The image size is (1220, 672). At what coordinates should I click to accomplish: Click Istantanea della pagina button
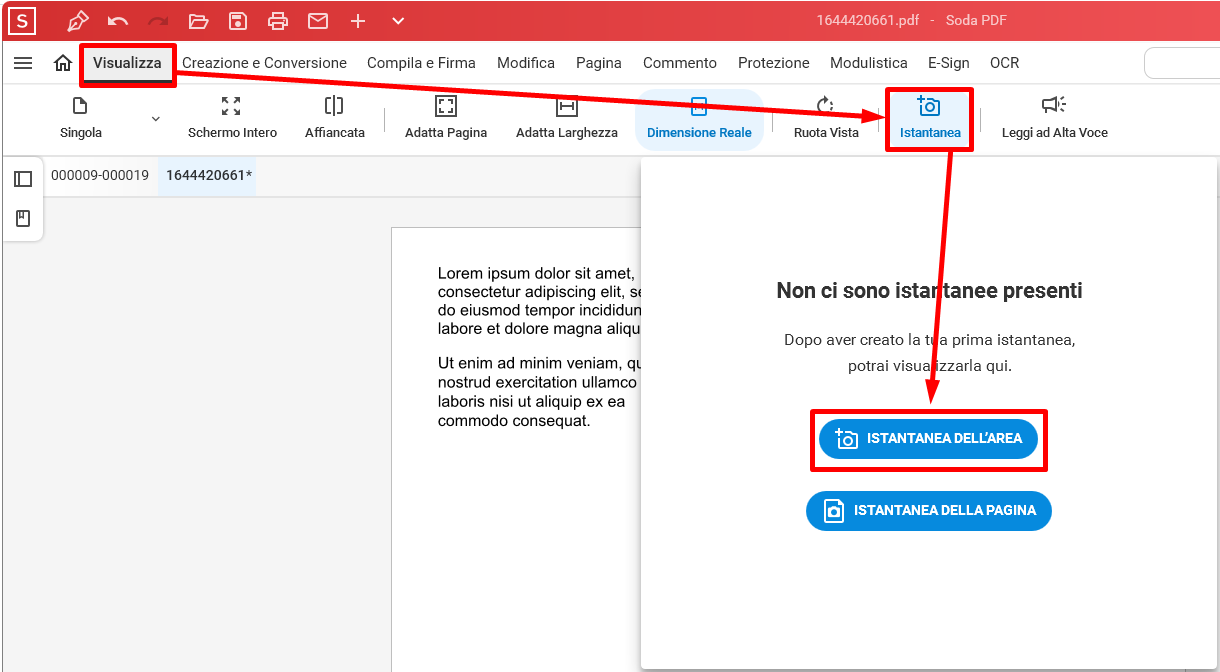point(928,511)
